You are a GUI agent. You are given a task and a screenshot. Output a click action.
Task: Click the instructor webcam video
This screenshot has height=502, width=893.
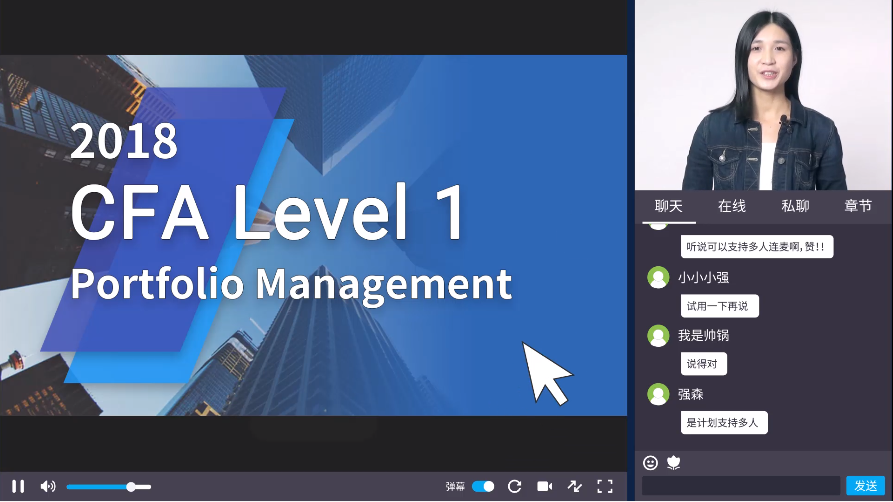pyautogui.click(x=764, y=95)
